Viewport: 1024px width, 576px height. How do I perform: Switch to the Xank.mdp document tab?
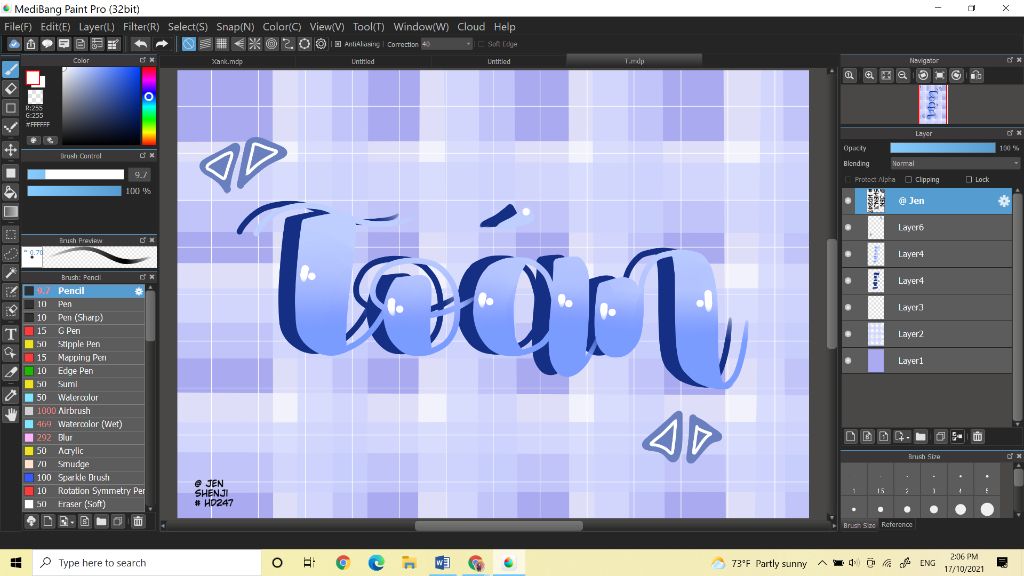pyautogui.click(x=227, y=61)
